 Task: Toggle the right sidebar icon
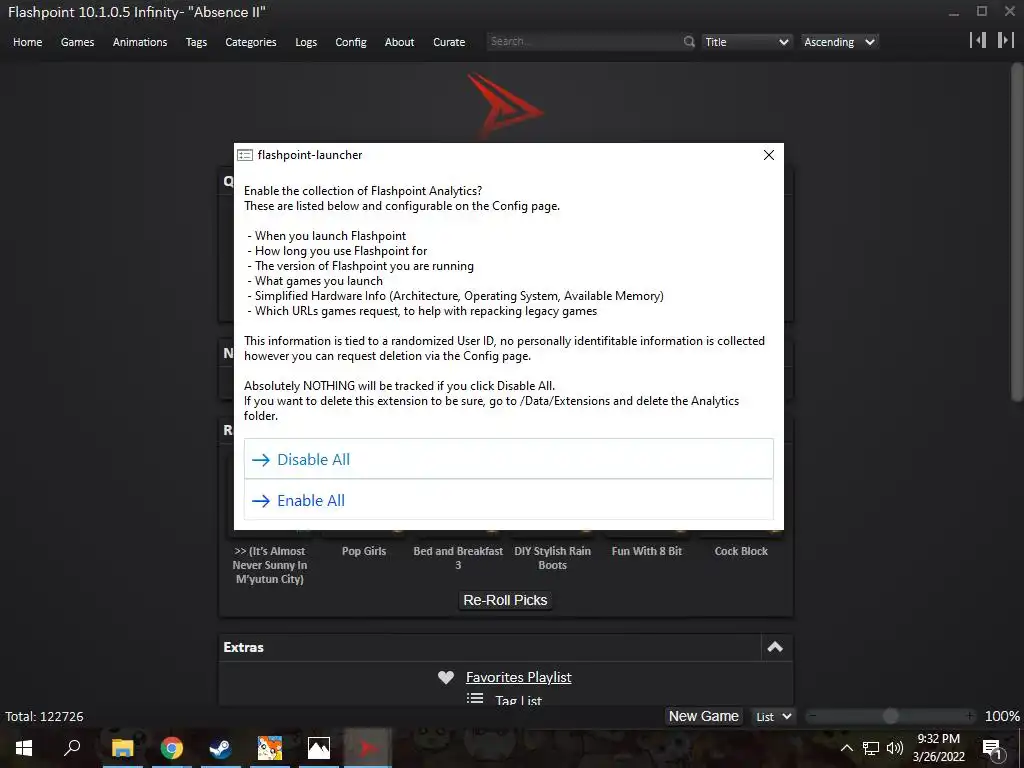(1005, 40)
